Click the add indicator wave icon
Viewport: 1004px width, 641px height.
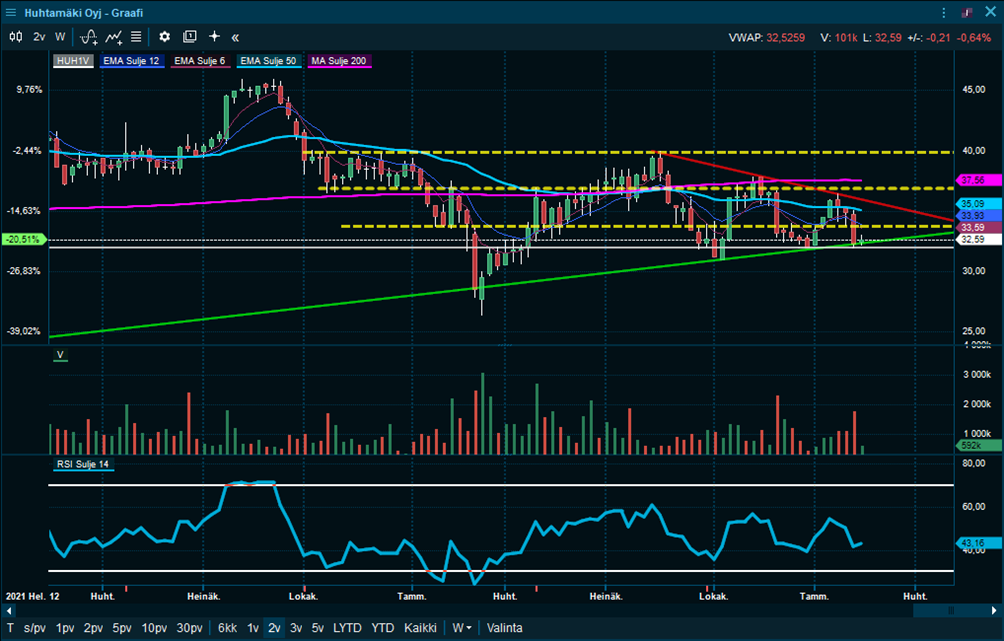(88, 36)
